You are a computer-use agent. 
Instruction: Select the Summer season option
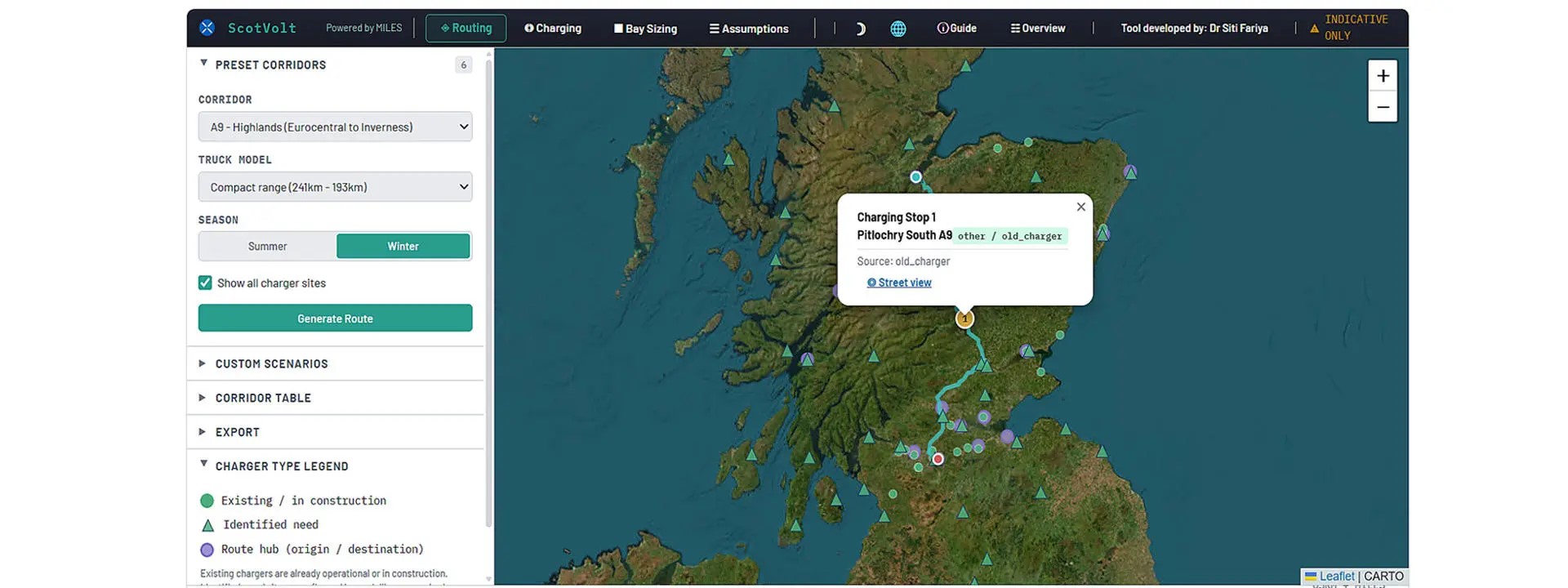tap(268, 246)
